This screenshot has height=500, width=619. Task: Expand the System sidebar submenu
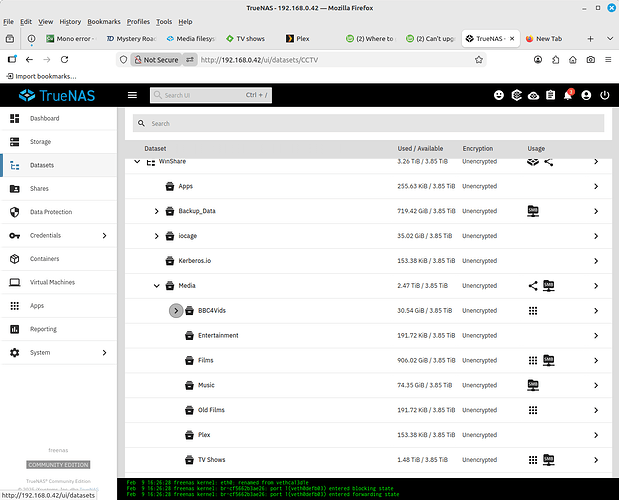click(x=104, y=353)
